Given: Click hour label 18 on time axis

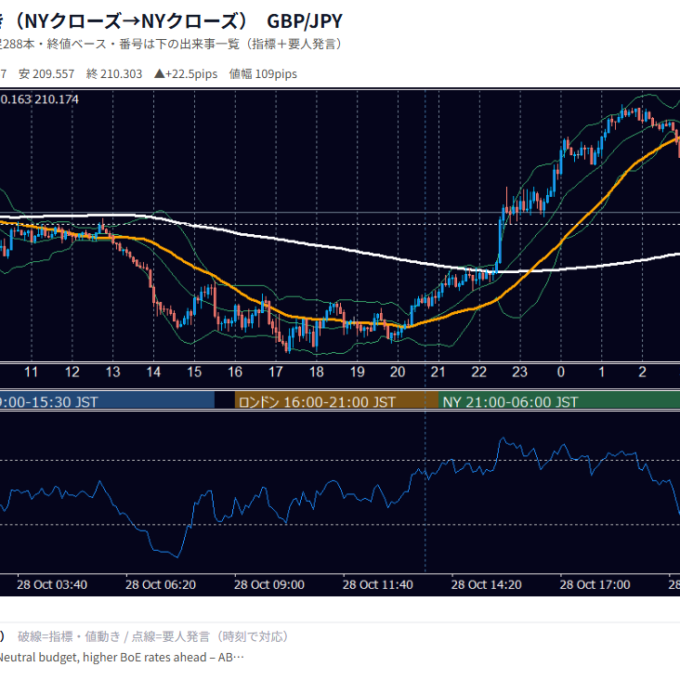Looking at the screenshot, I should [317, 372].
